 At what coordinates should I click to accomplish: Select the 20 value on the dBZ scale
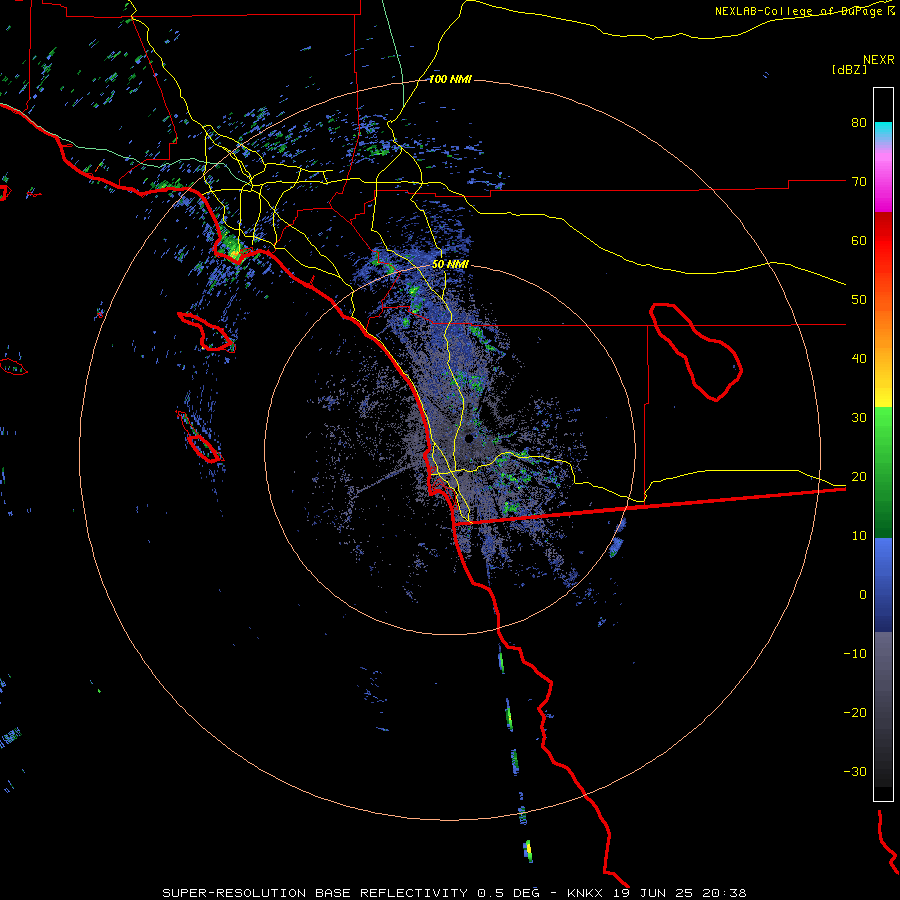pos(859,476)
